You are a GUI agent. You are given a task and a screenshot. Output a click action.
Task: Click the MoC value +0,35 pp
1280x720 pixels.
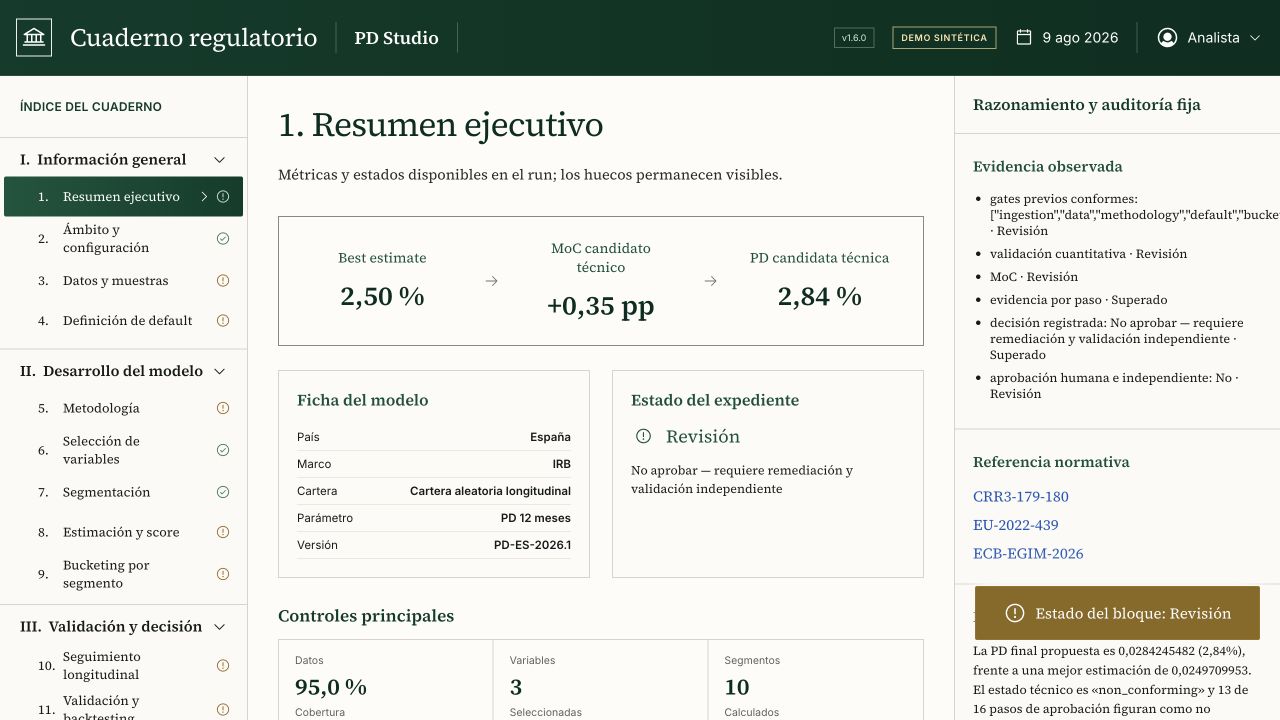pyautogui.click(x=600, y=306)
